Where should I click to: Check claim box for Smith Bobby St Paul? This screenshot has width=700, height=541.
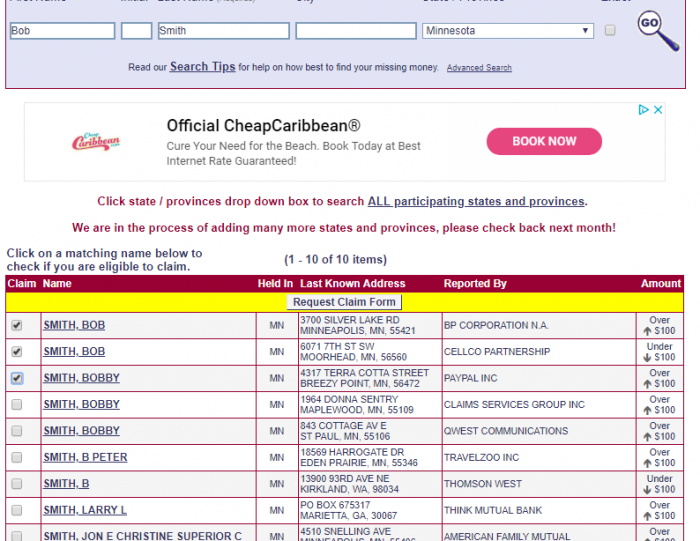(17, 431)
